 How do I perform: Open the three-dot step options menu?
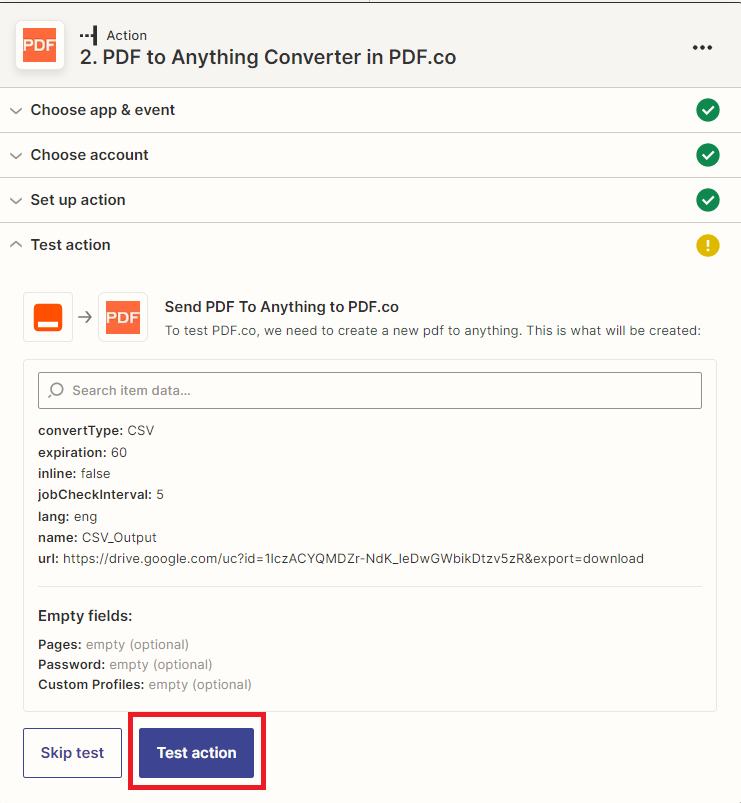702,47
